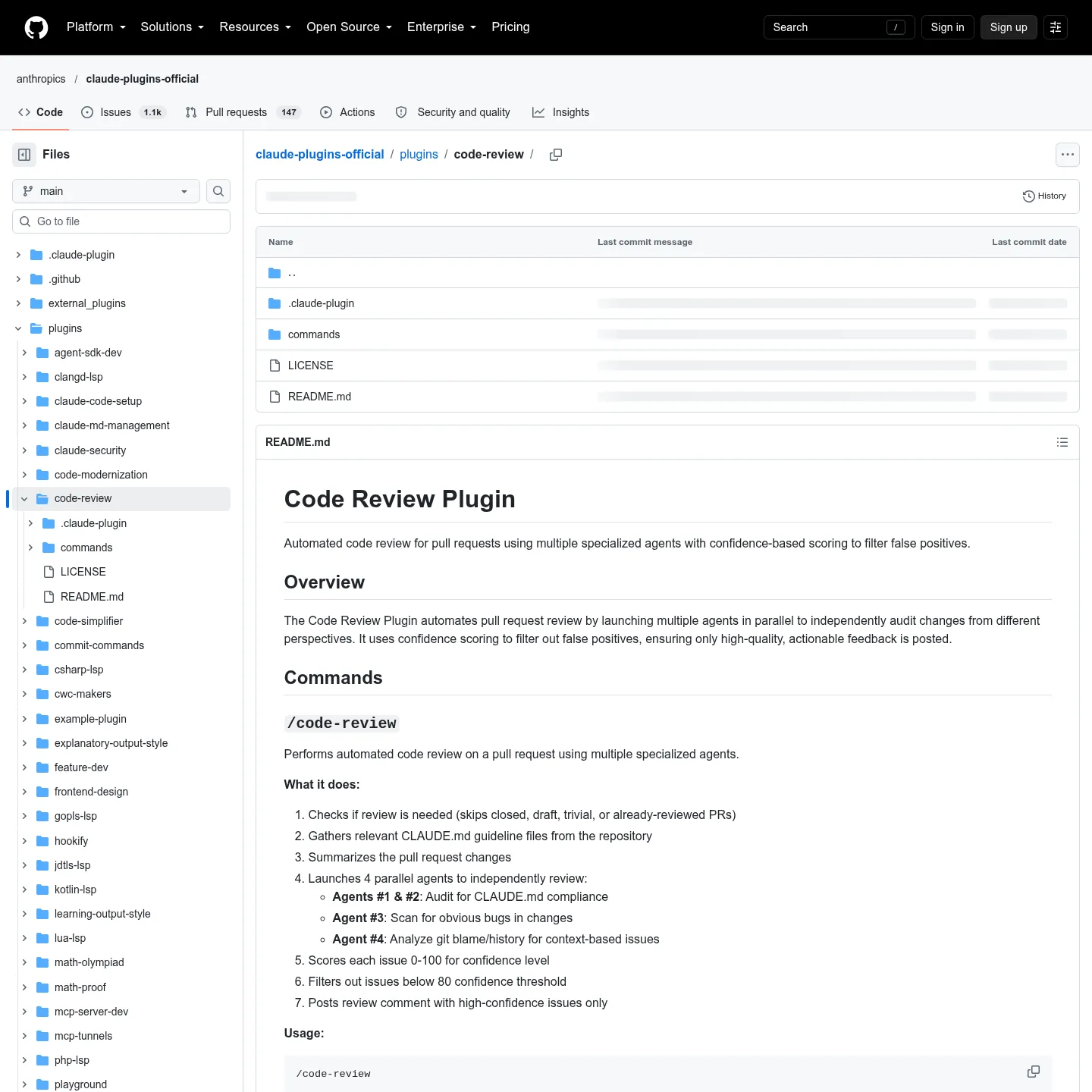This screenshot has width=1092, height=1092.
Task: Search files using the magnifier button
Action: (218, 191)
